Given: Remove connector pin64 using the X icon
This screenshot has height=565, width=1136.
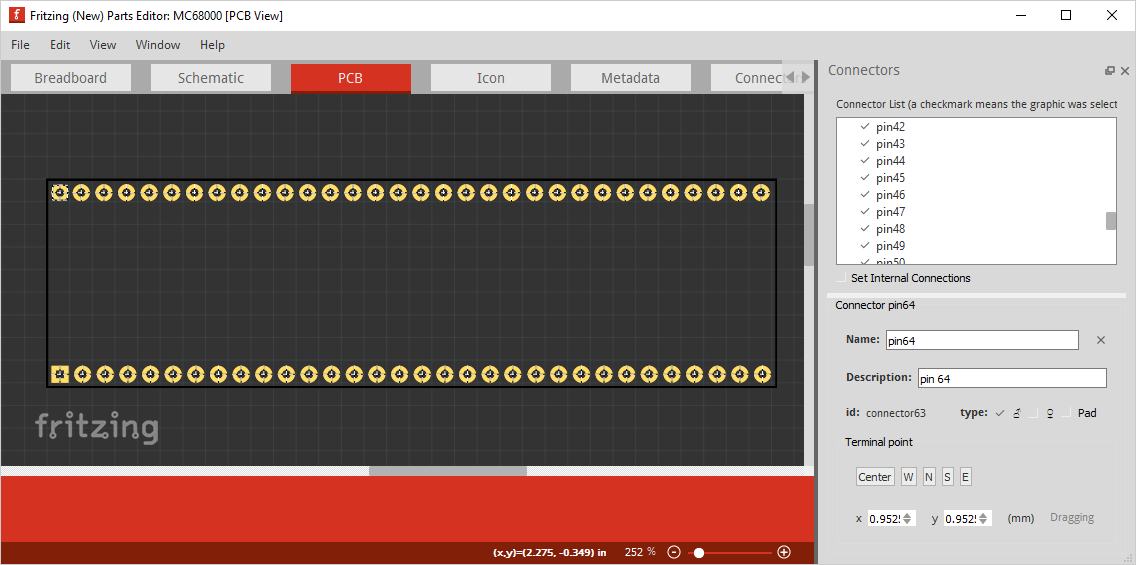Looking at the screenshot, I should pos(1101,340).
